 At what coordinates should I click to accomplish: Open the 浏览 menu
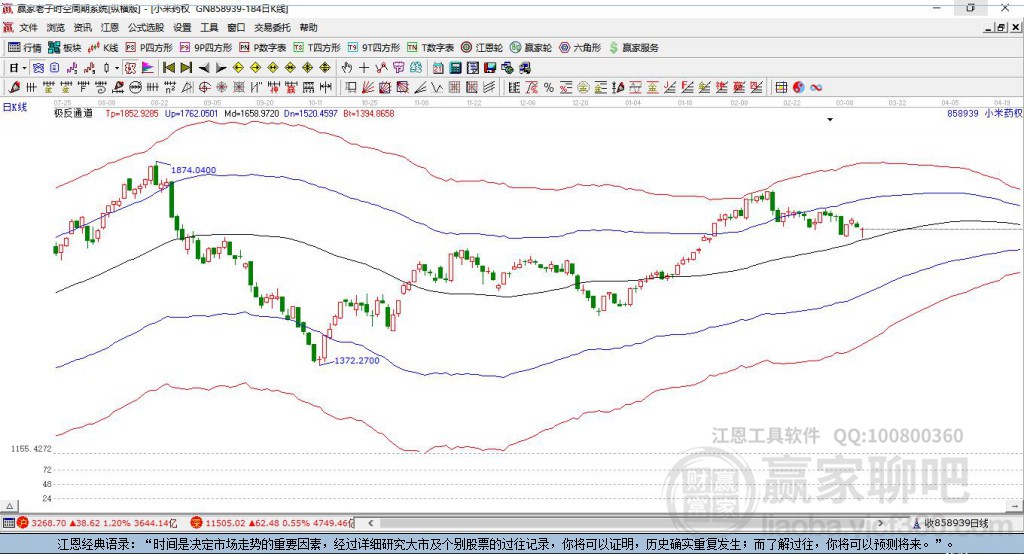pos(56,27)
